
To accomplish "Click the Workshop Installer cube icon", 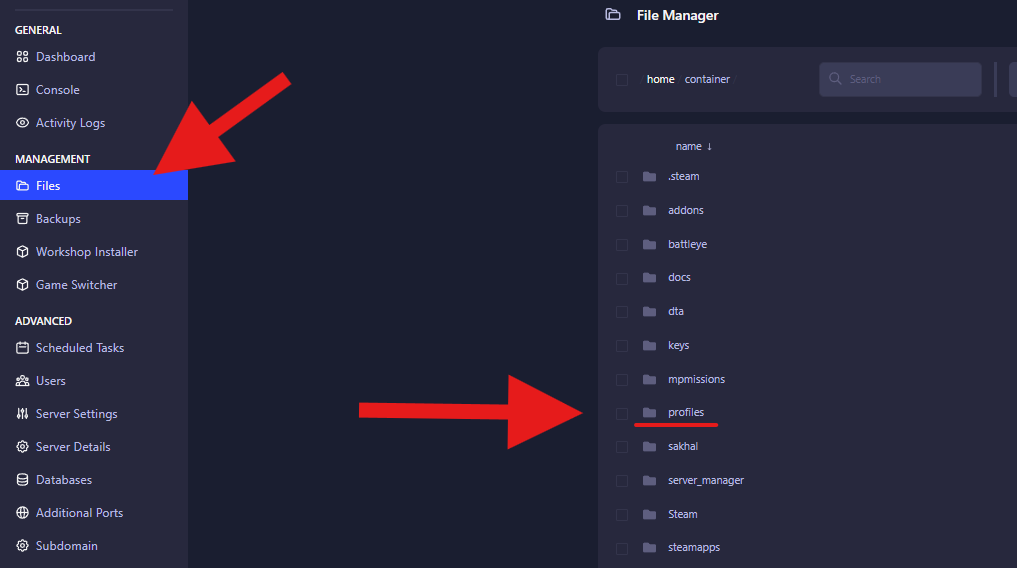I will 23,252.
